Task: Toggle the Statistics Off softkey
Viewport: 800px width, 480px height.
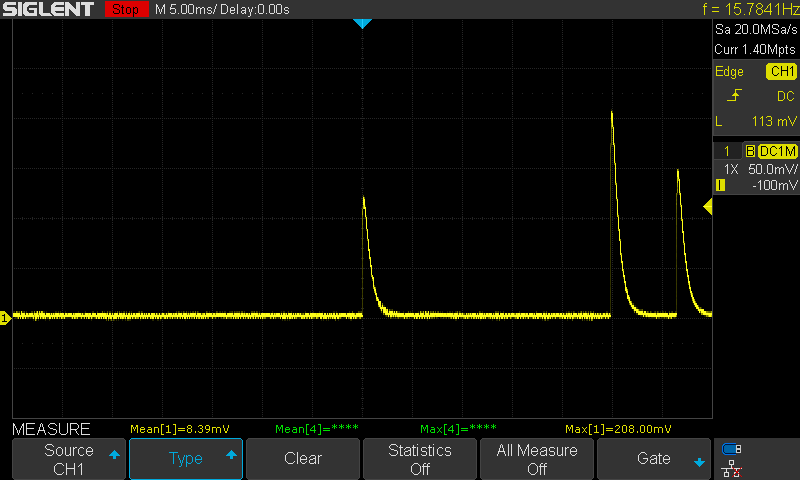Action: tap(420, 459)
